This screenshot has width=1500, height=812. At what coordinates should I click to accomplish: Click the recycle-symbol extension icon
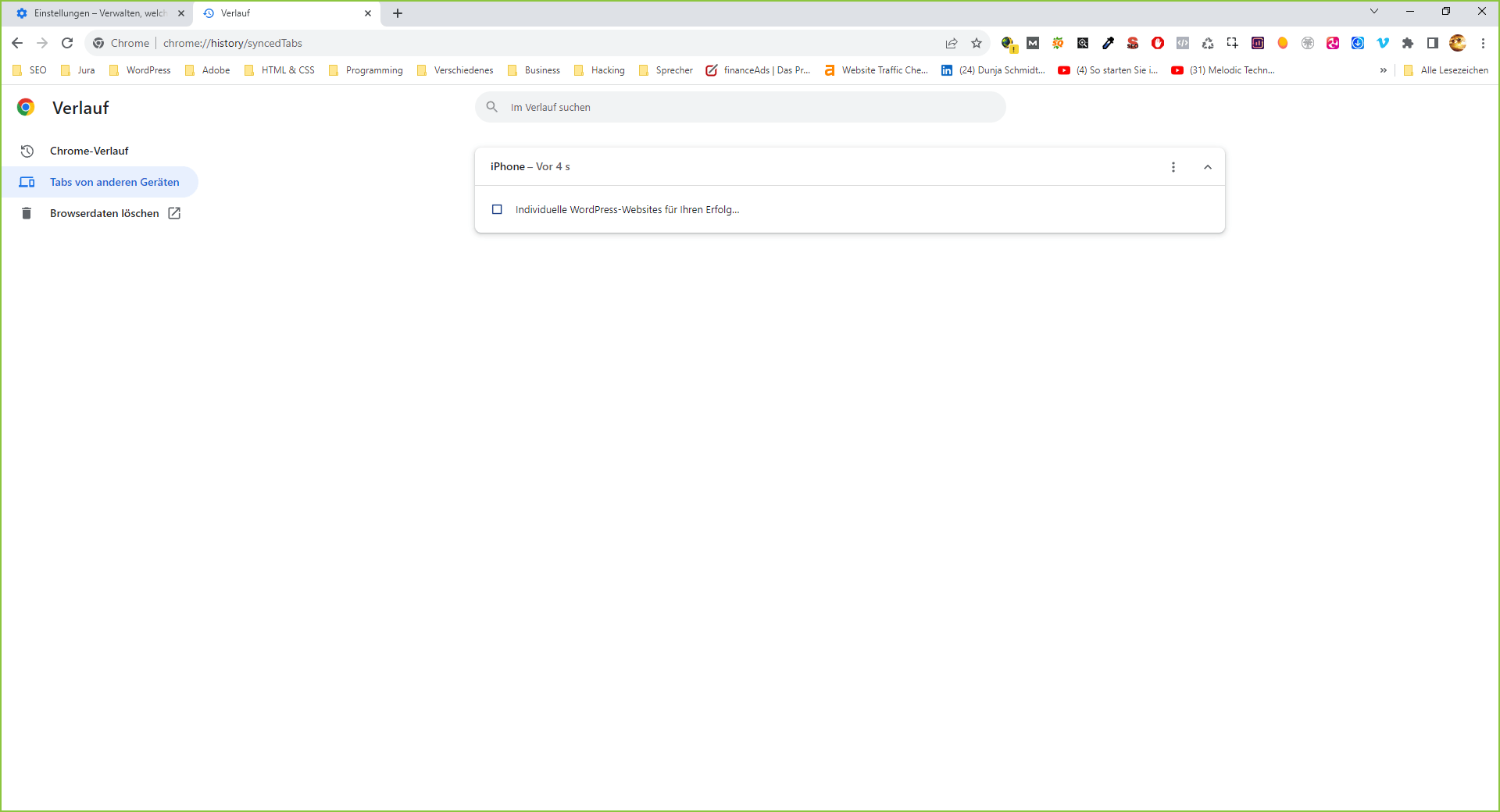[x=1208, y=43]
